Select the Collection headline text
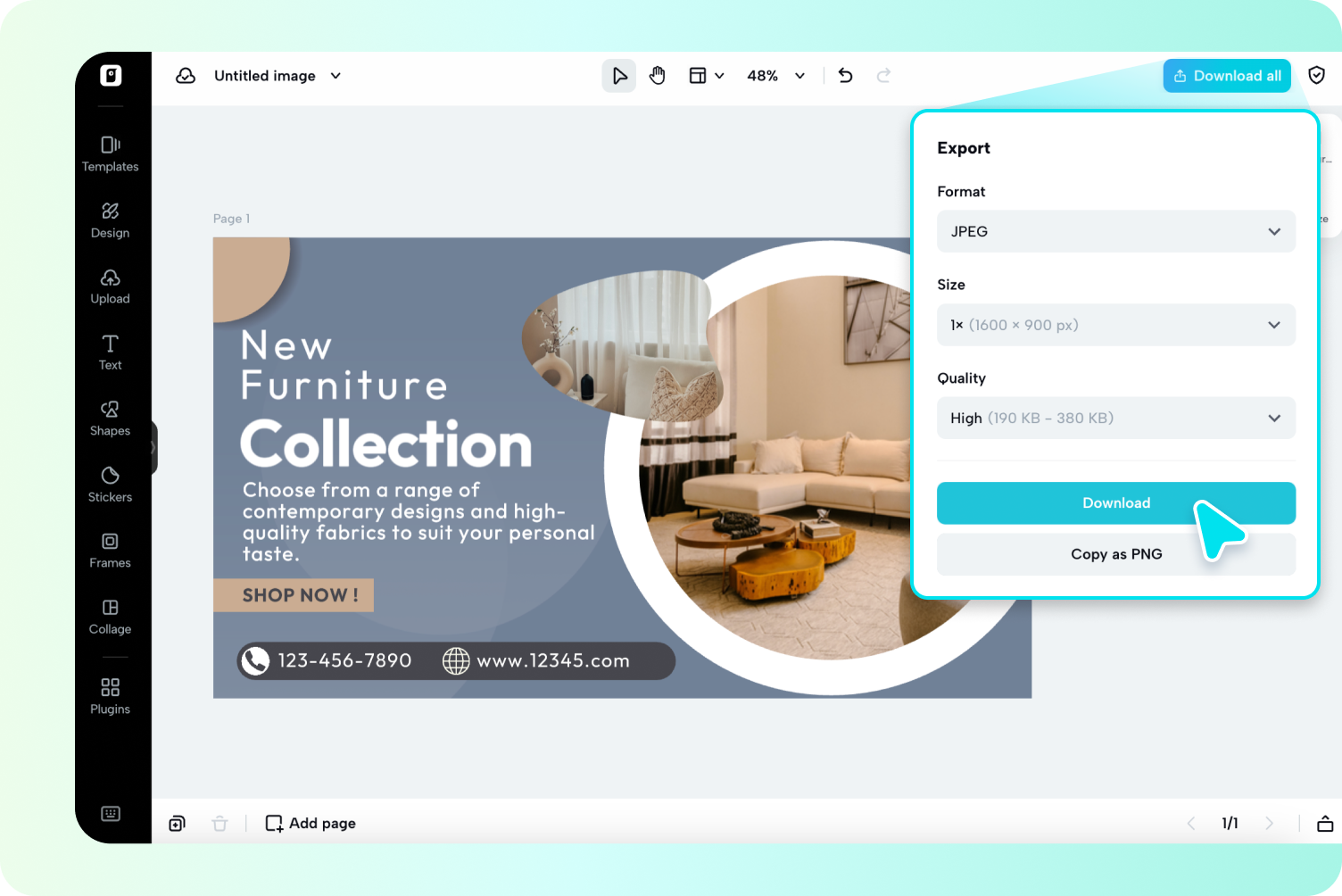Screen dimensions: 1342x896 click(386, 444)
